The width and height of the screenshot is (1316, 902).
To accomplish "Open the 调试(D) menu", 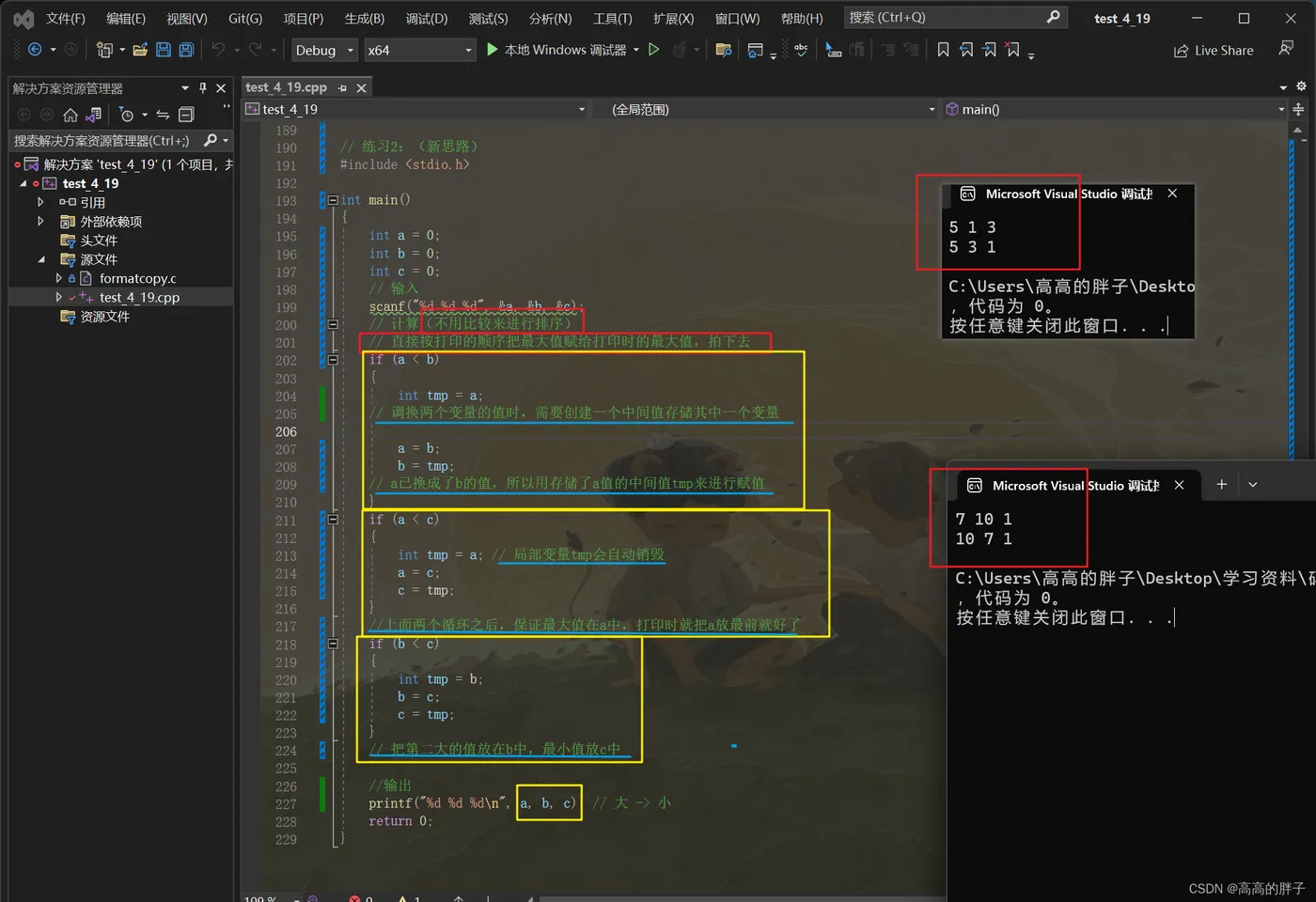I will click(427, 18).
